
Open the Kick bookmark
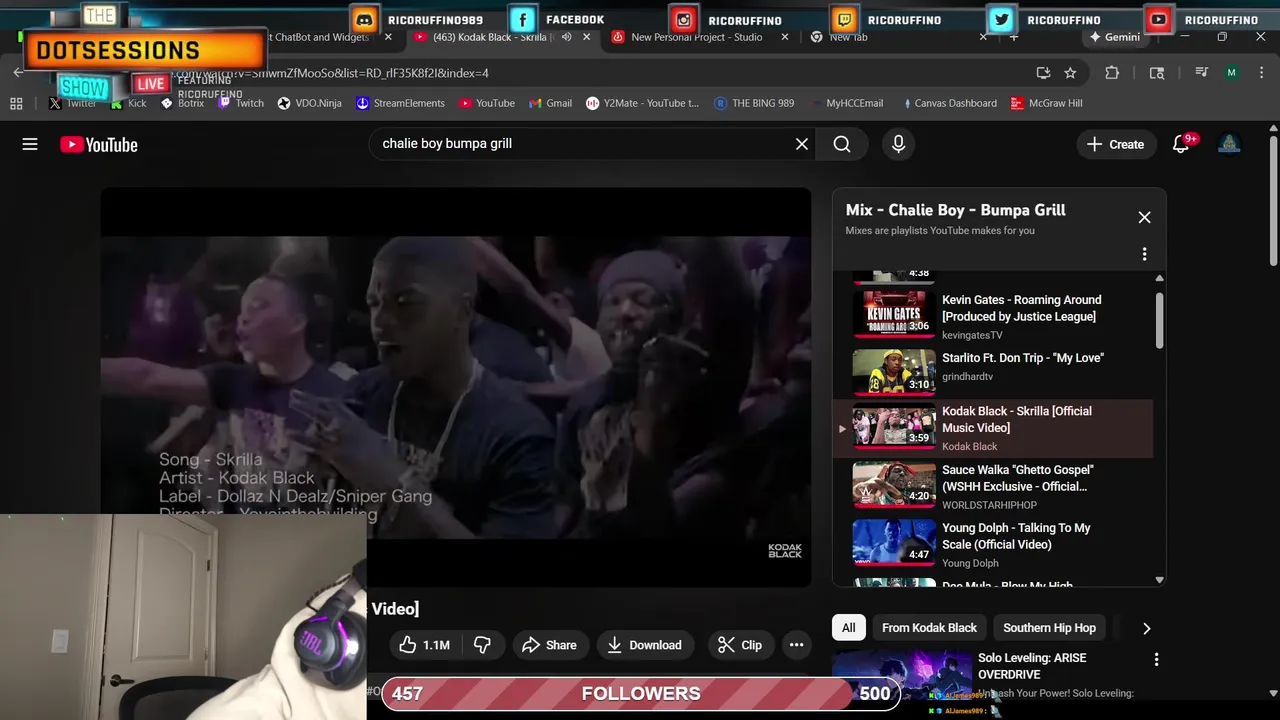(x=129, y=103)
